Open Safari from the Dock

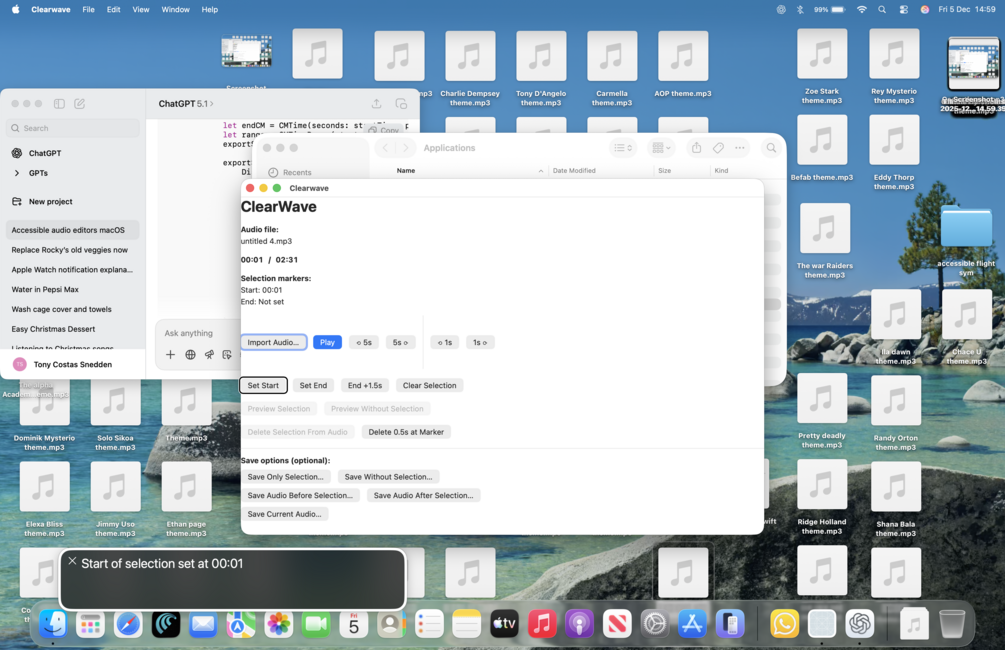pyautogui.click(x=128, y=623)
